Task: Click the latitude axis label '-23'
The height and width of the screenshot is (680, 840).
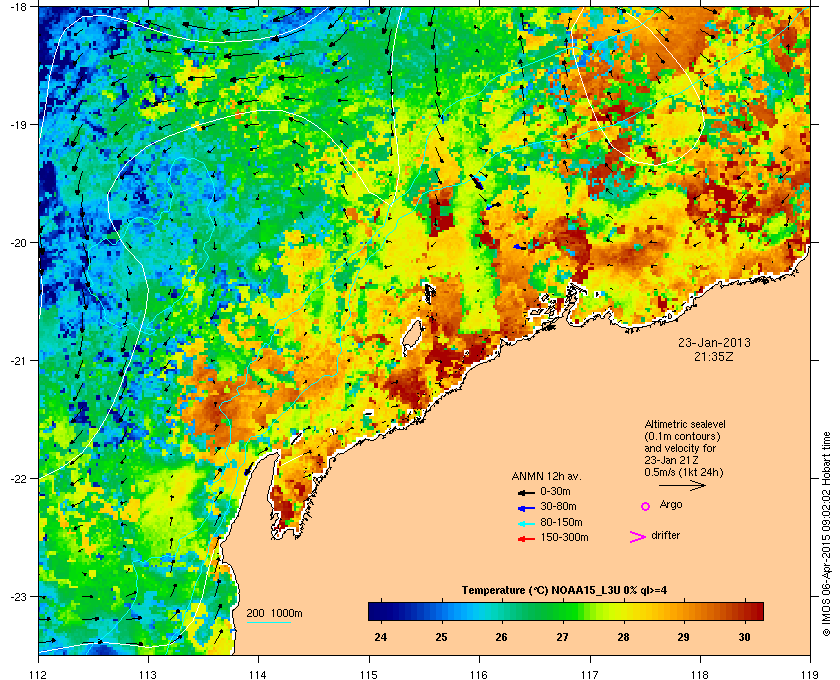Action: click(18, 596)
